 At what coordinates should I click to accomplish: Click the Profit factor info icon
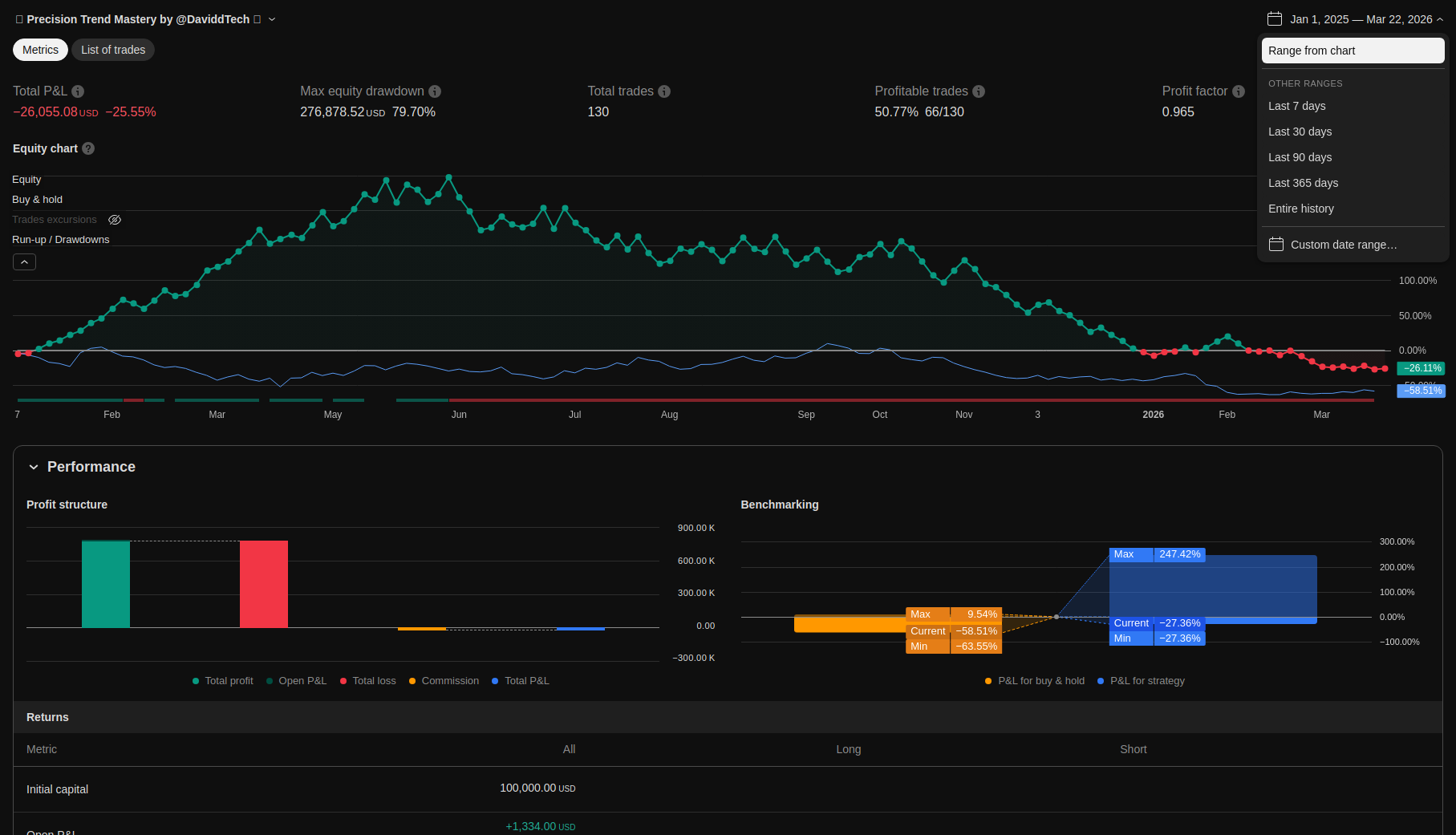tap(1239, 91)
